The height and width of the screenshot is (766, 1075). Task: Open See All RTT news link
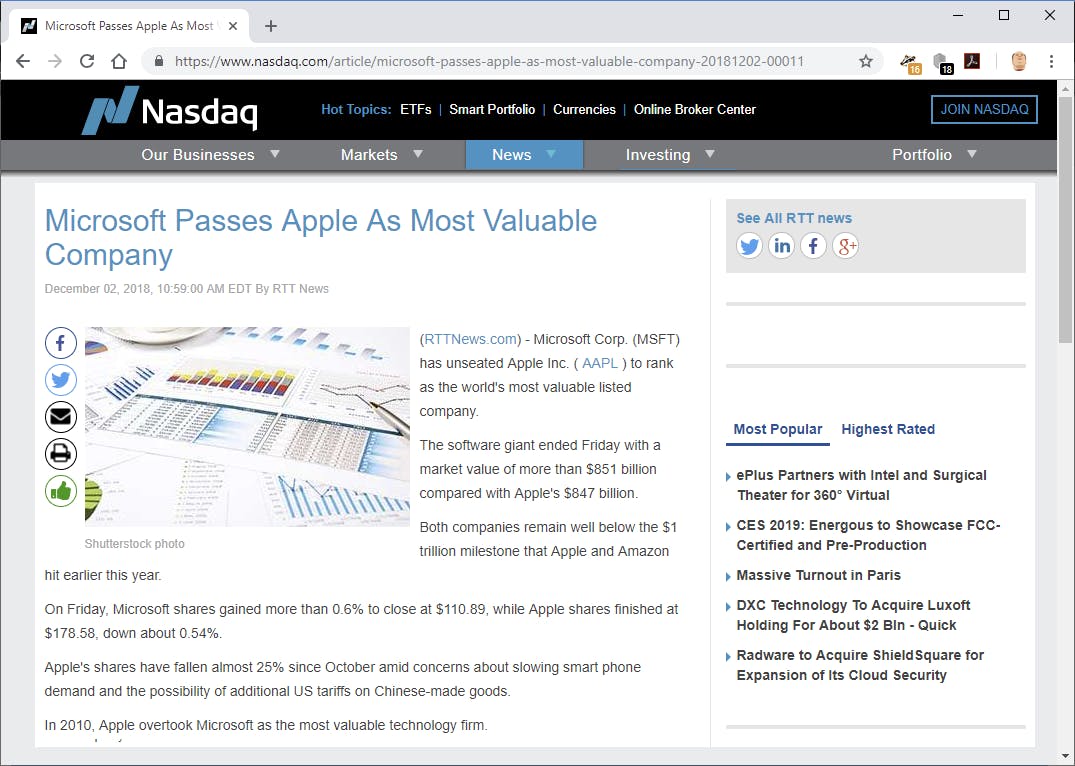794,218
